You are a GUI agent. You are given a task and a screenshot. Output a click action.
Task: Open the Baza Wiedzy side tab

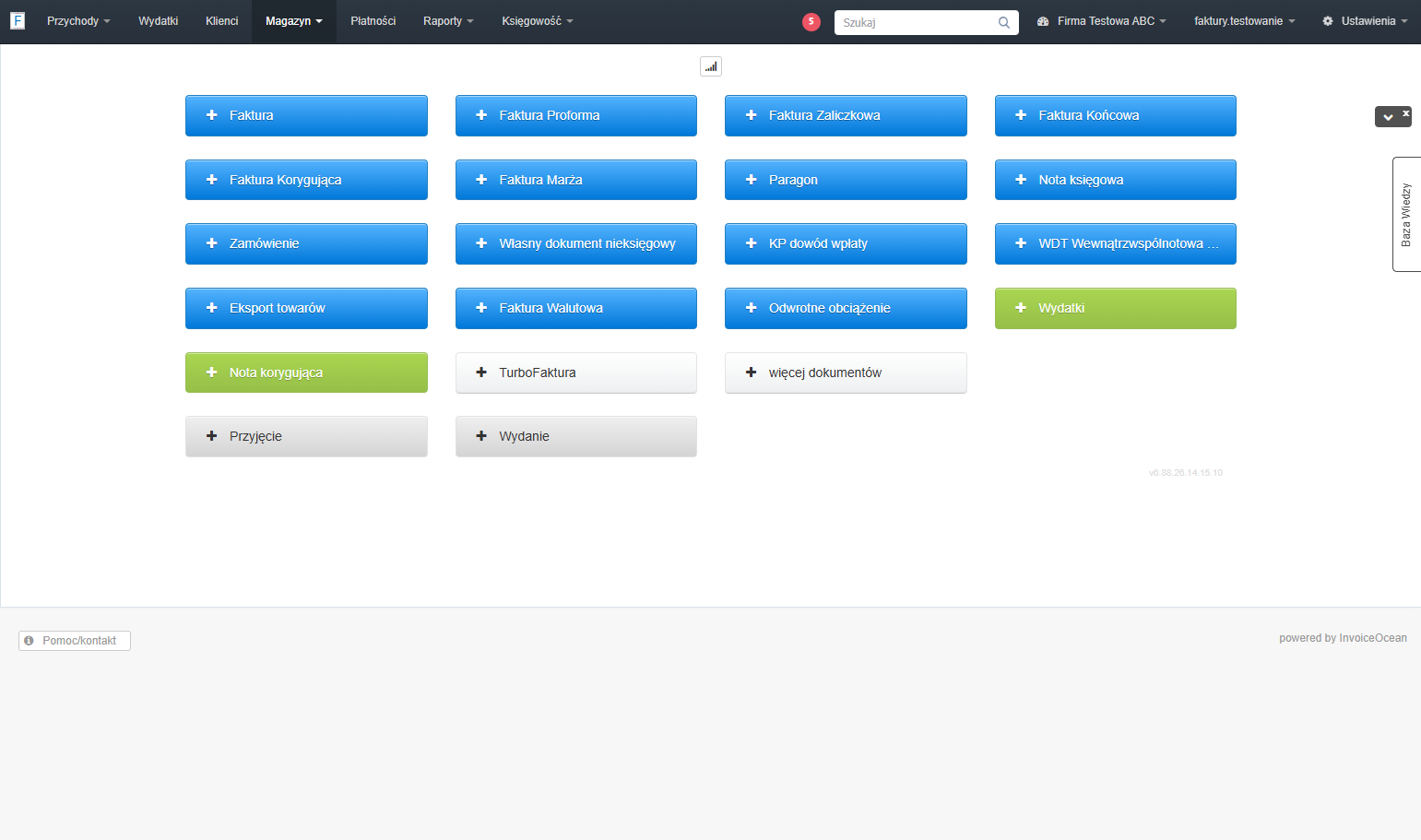pyautogui.click(x=1406, y=214)
